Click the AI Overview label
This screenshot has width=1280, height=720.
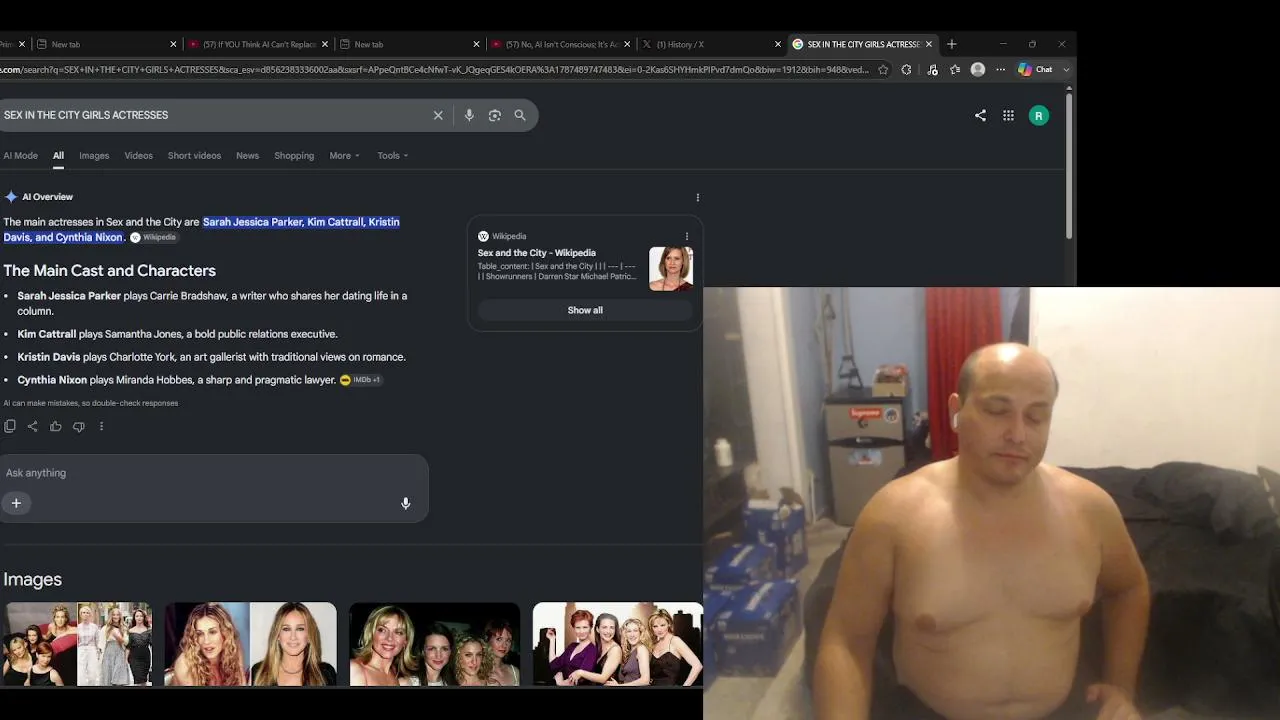47,197
